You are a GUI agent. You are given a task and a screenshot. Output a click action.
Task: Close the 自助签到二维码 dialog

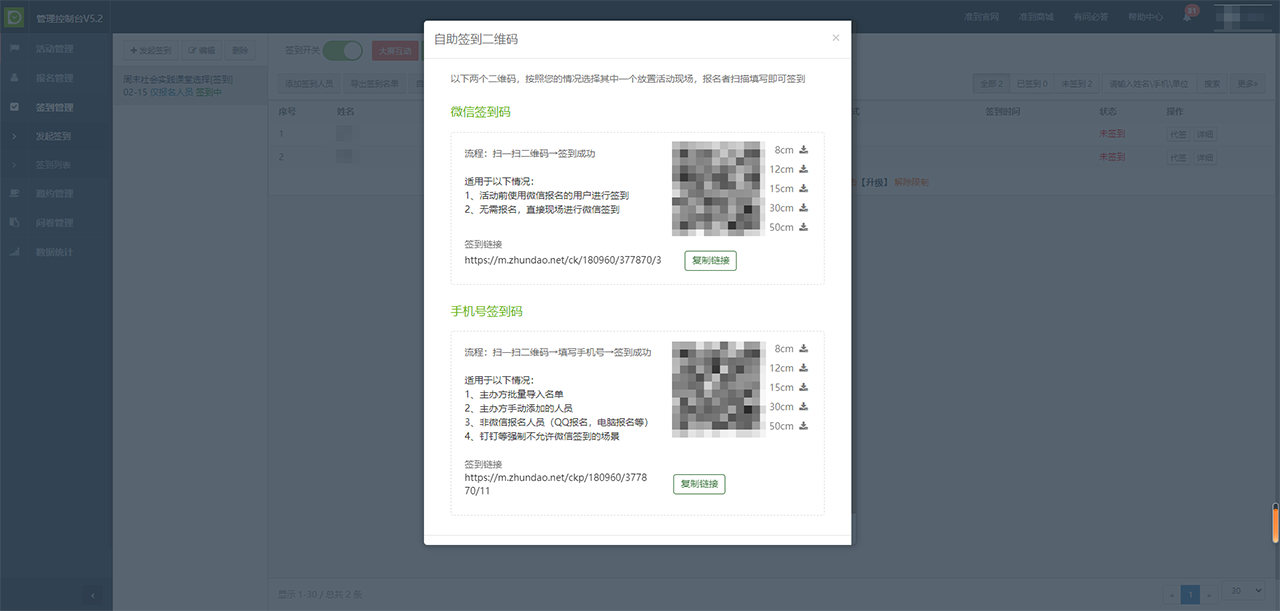click(x=836, y=38)
